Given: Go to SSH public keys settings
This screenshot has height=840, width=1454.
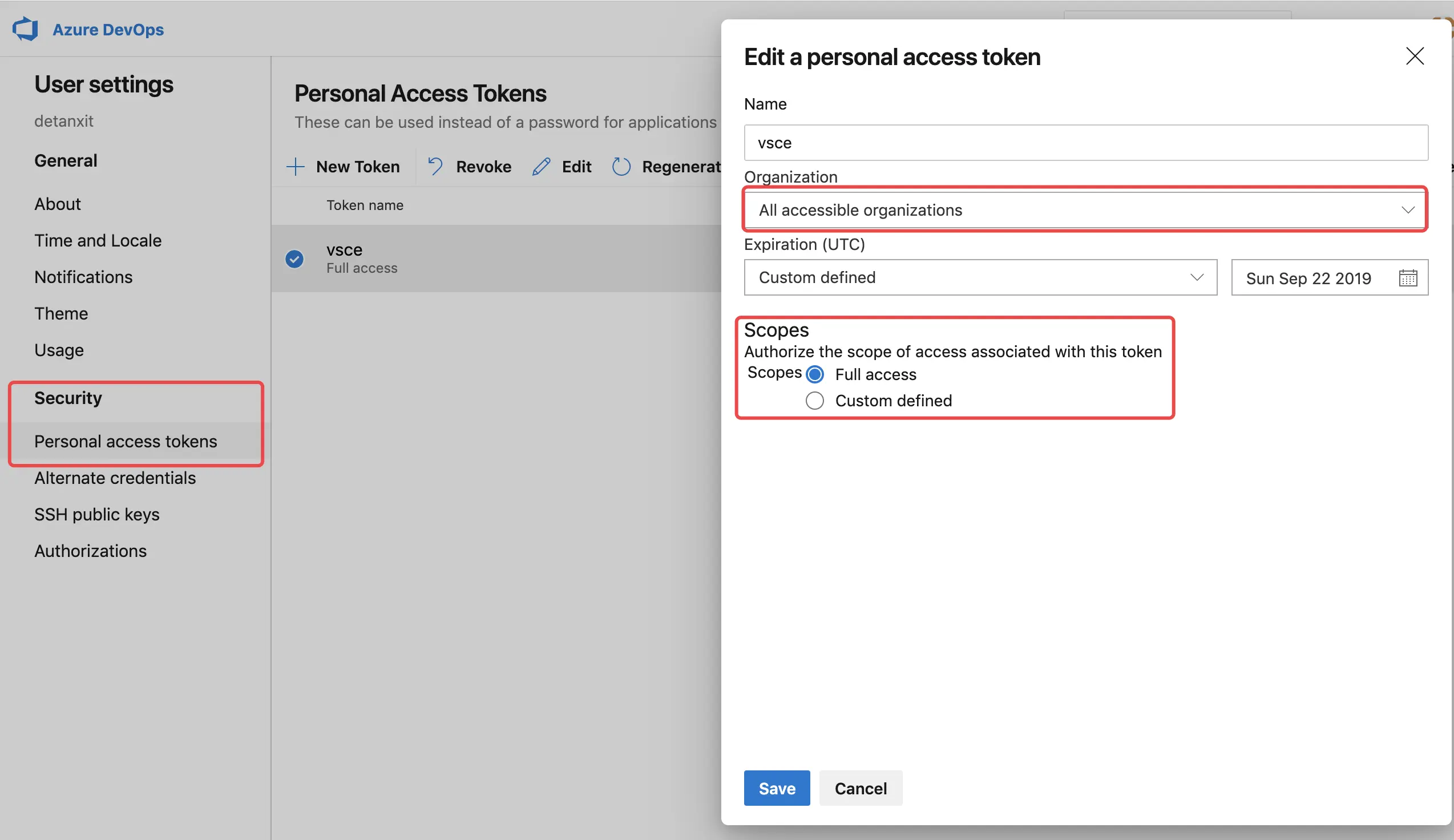Looking at the screenshot, I should click(x=97, y=514).
